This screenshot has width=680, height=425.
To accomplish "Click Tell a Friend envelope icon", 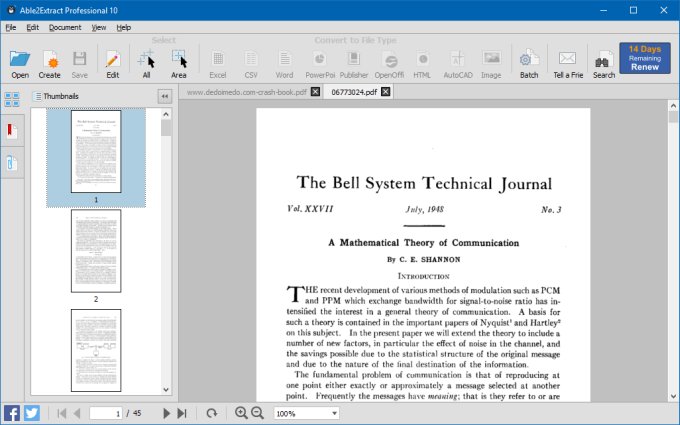I will [568, 64].
